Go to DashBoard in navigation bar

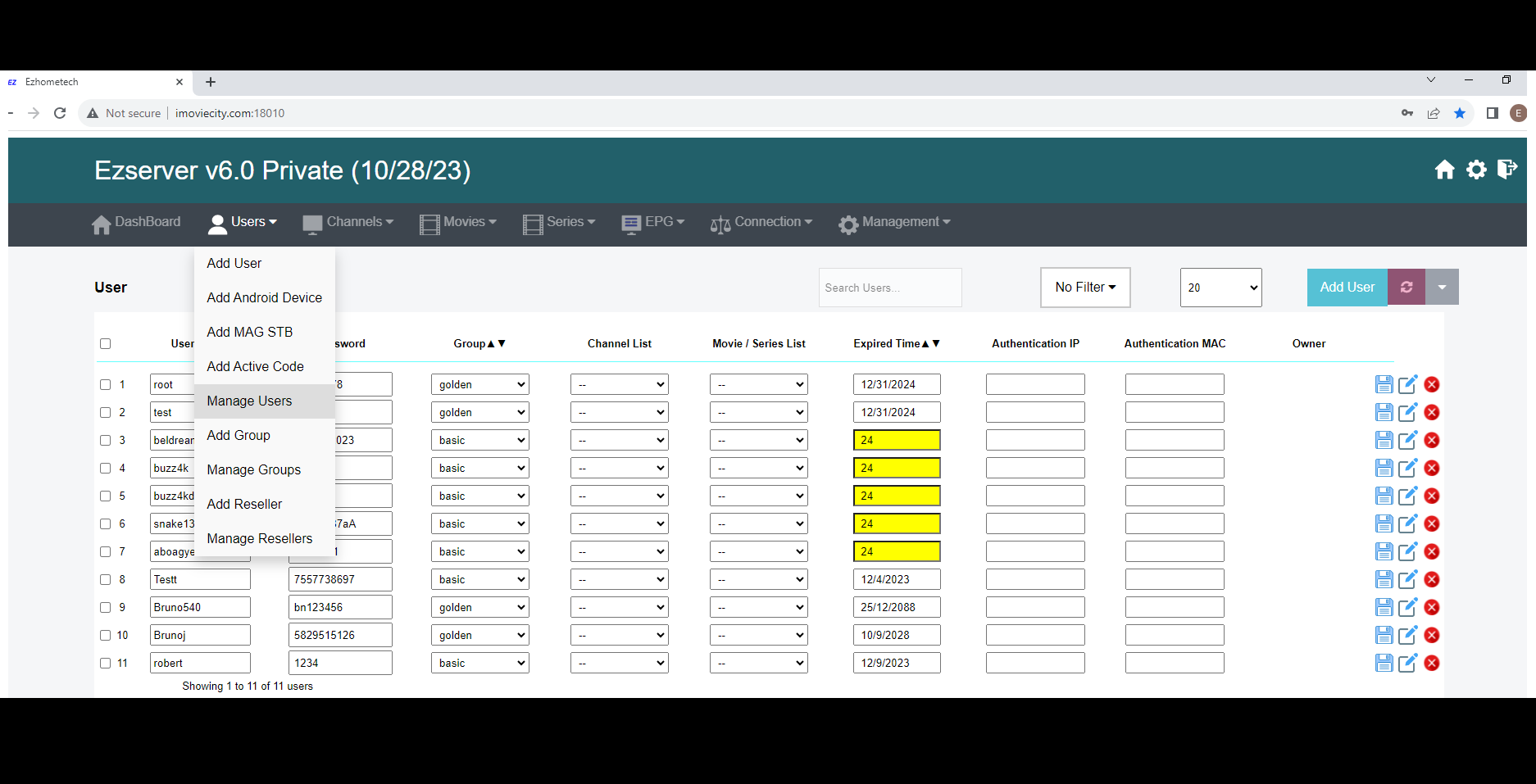136,223
